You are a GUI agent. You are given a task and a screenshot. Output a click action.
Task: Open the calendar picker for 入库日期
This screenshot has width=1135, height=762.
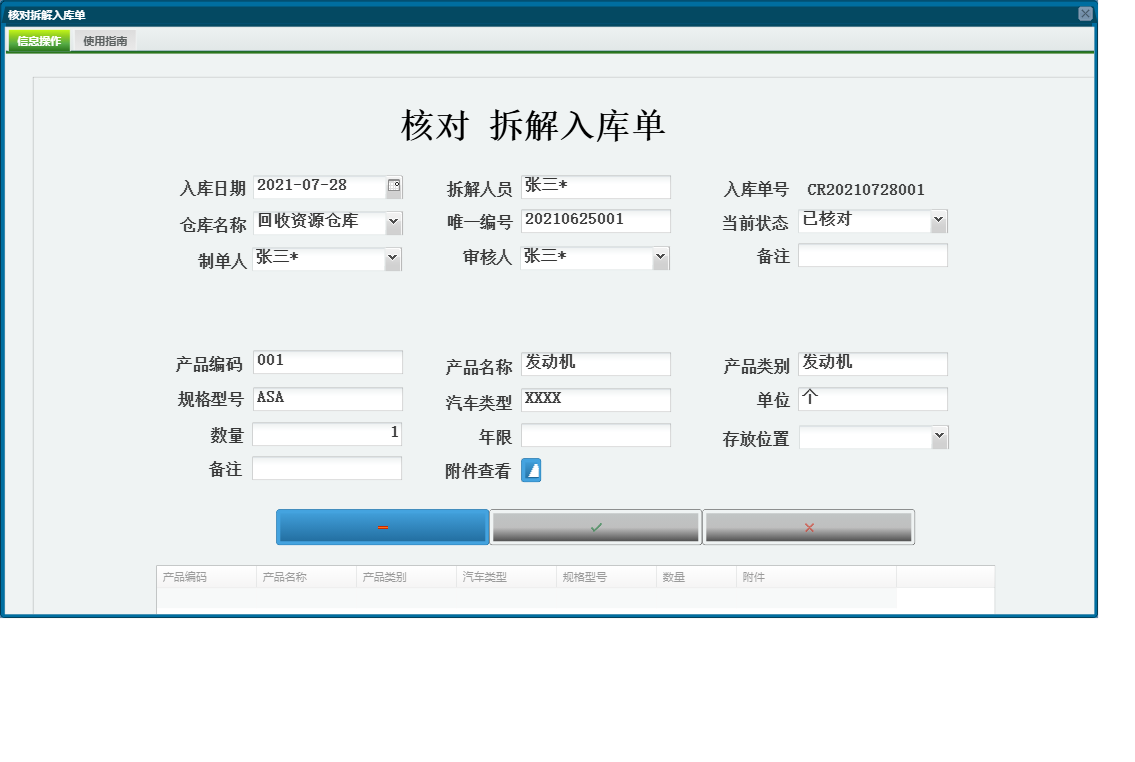(x=395, y=185)
